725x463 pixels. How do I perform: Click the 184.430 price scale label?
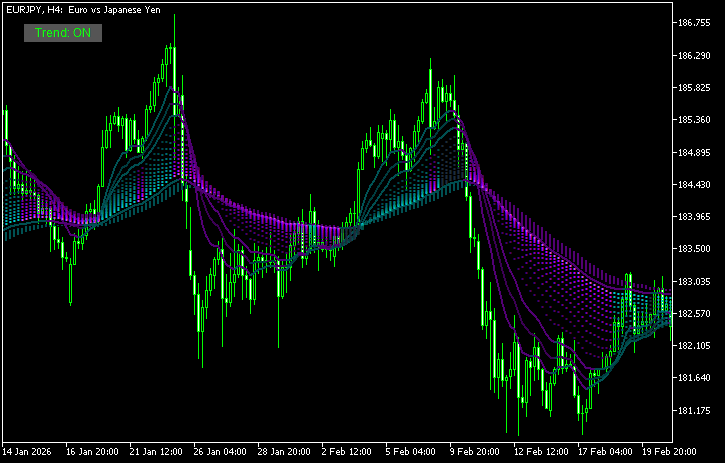point(694,185)
